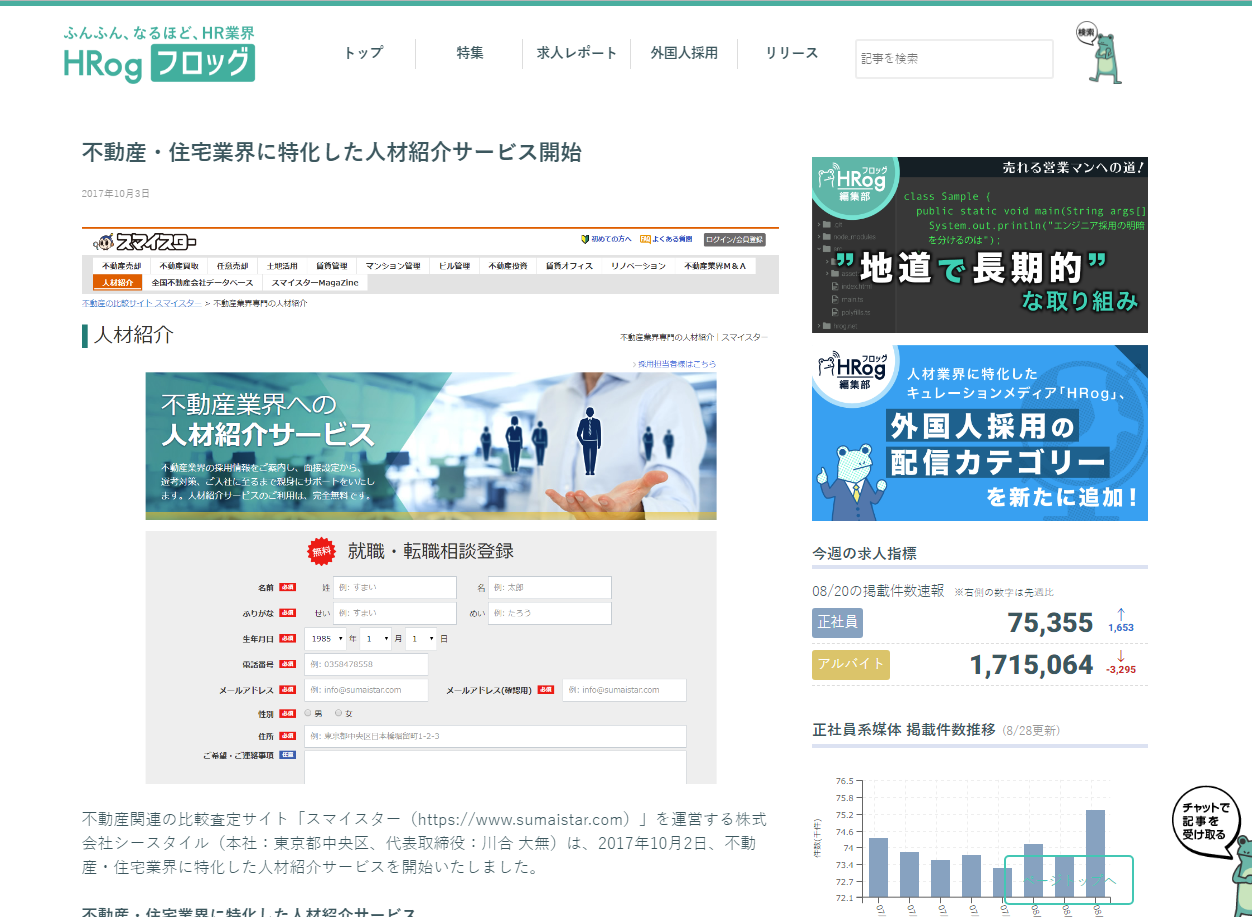
Task: Click the 08/20の掲載件数速報 text
Action: [878, 590]
